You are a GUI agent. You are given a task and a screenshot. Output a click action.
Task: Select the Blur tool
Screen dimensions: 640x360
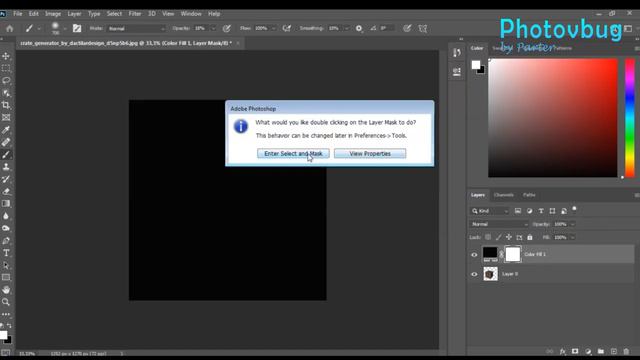point(6,216)
